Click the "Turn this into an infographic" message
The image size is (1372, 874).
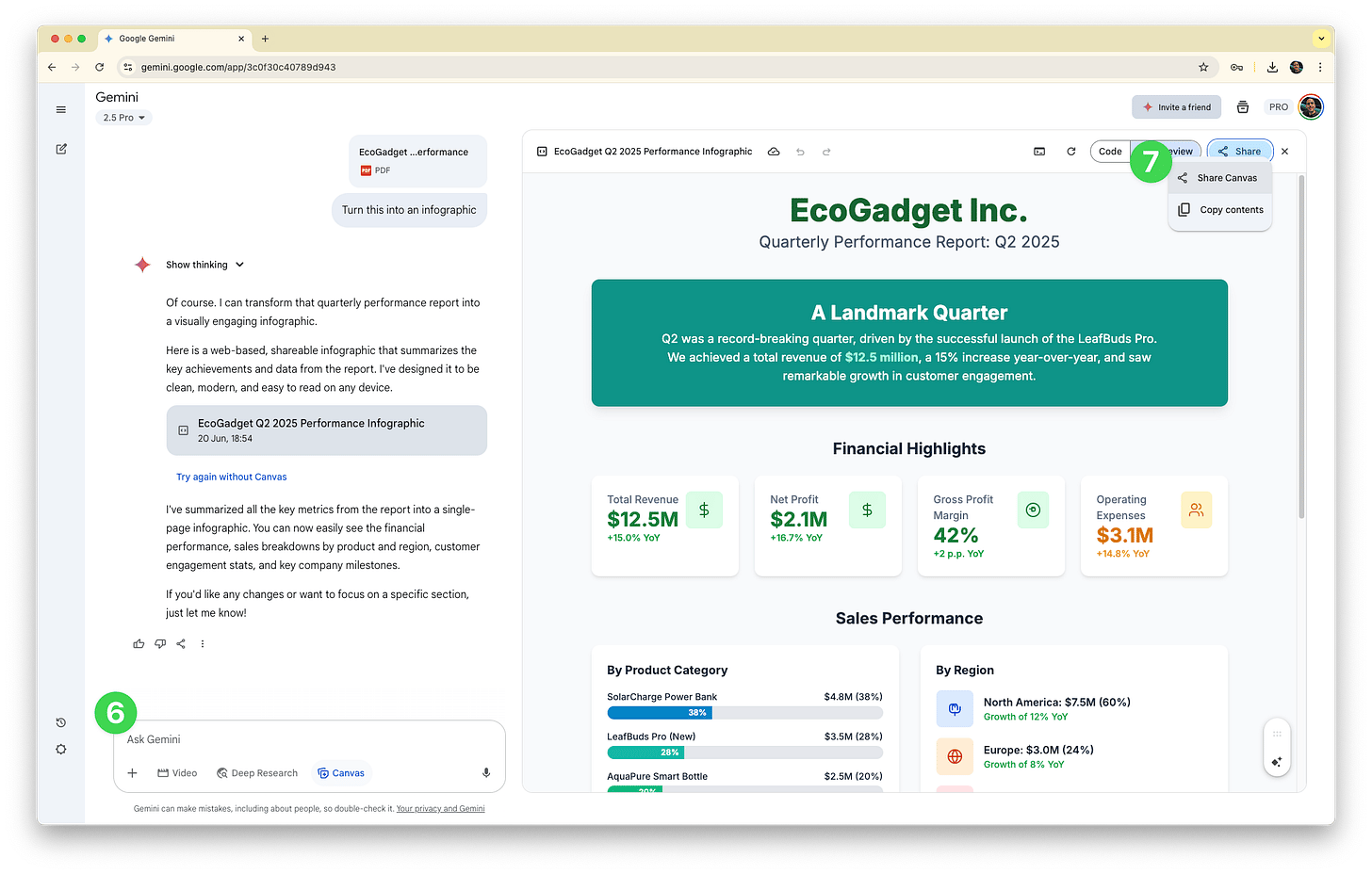409,210
